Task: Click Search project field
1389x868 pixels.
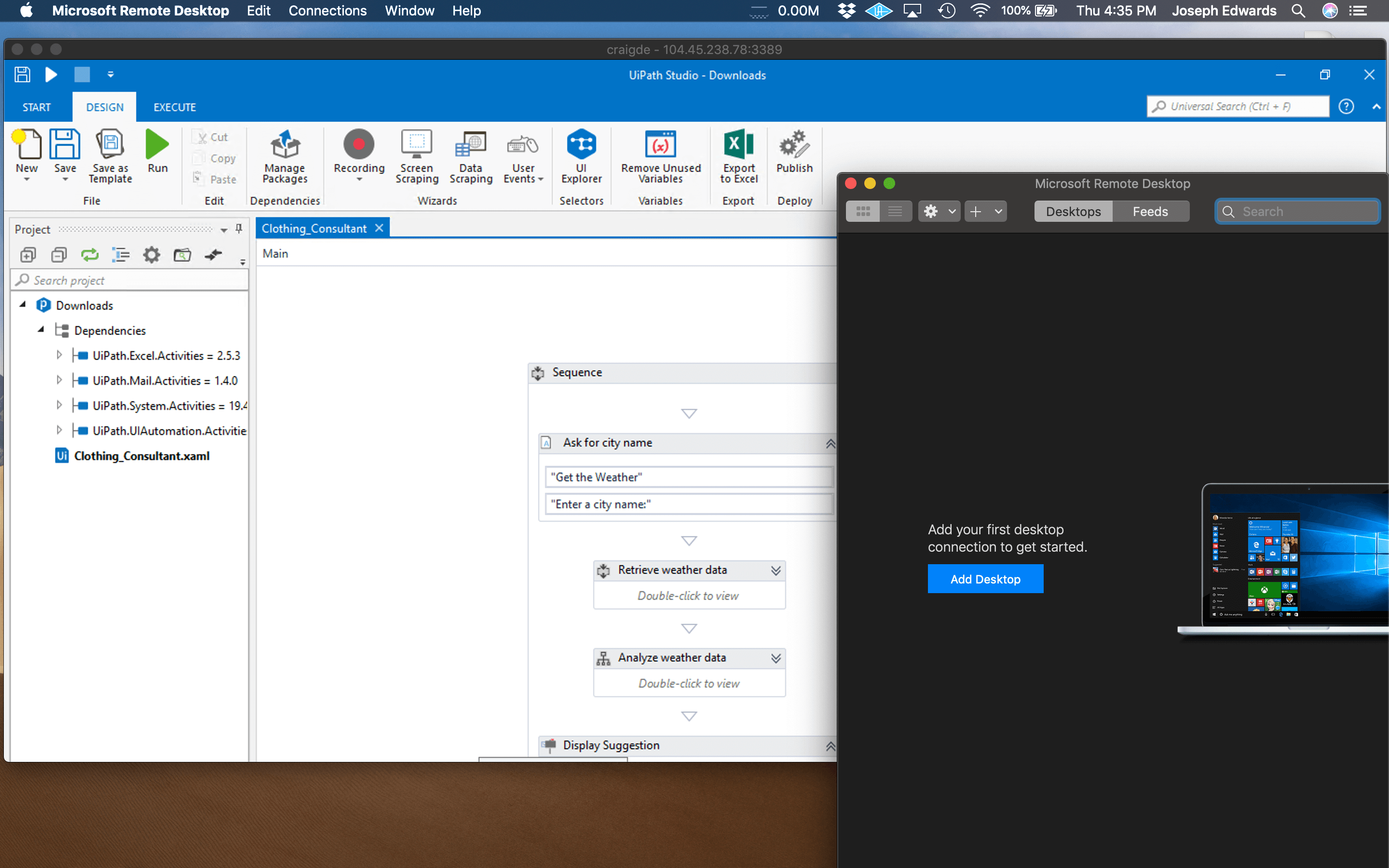Action: pos(130,280)
